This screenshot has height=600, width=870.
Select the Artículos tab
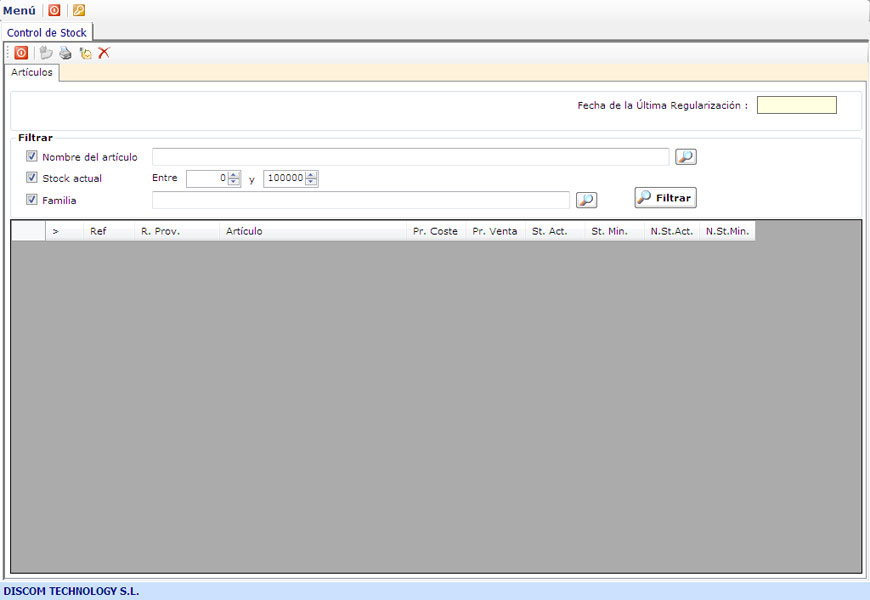coord(32,72)
